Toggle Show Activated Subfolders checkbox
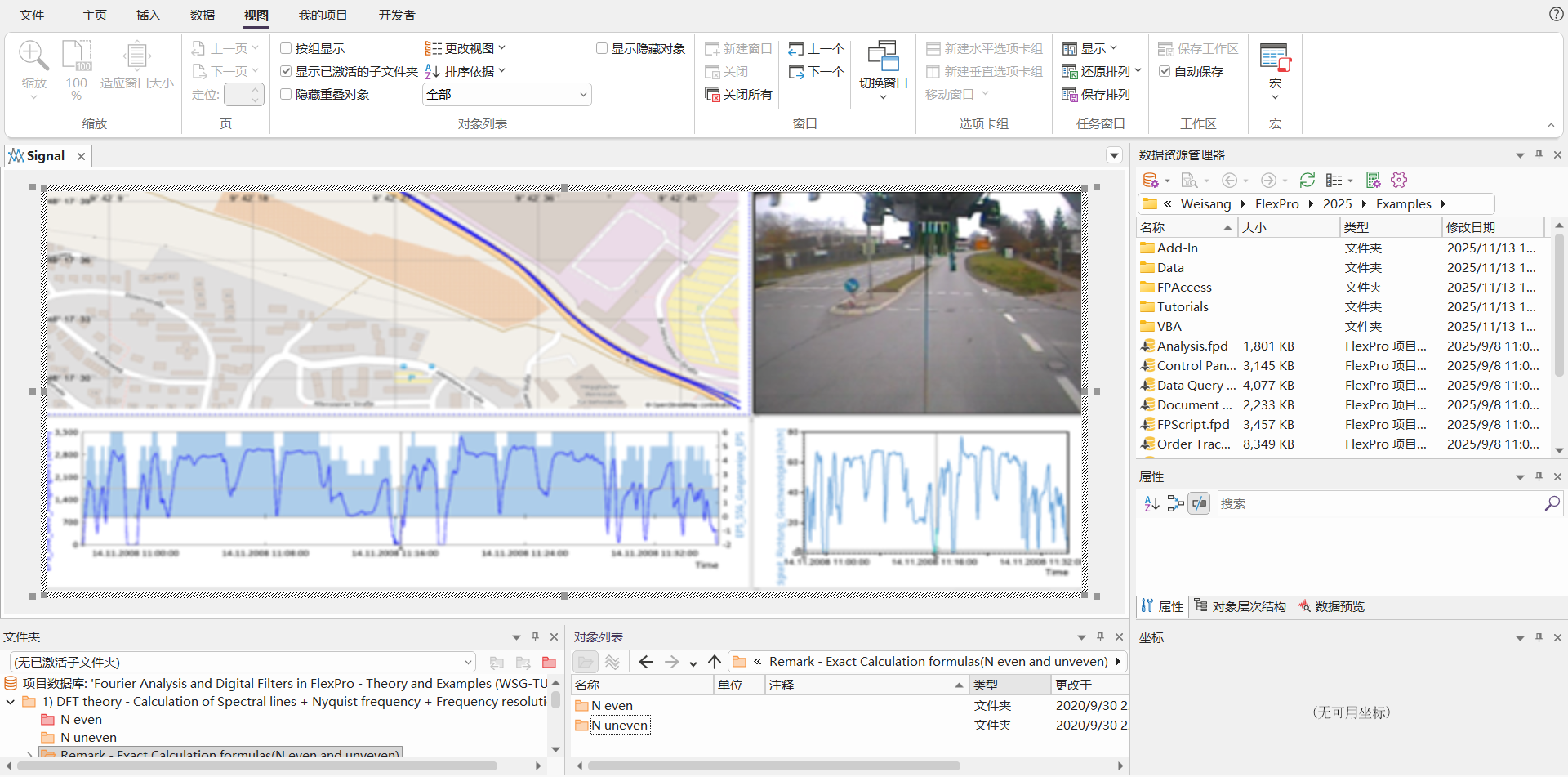This screenshot has width=1568, height=777. tap(286, 72)
